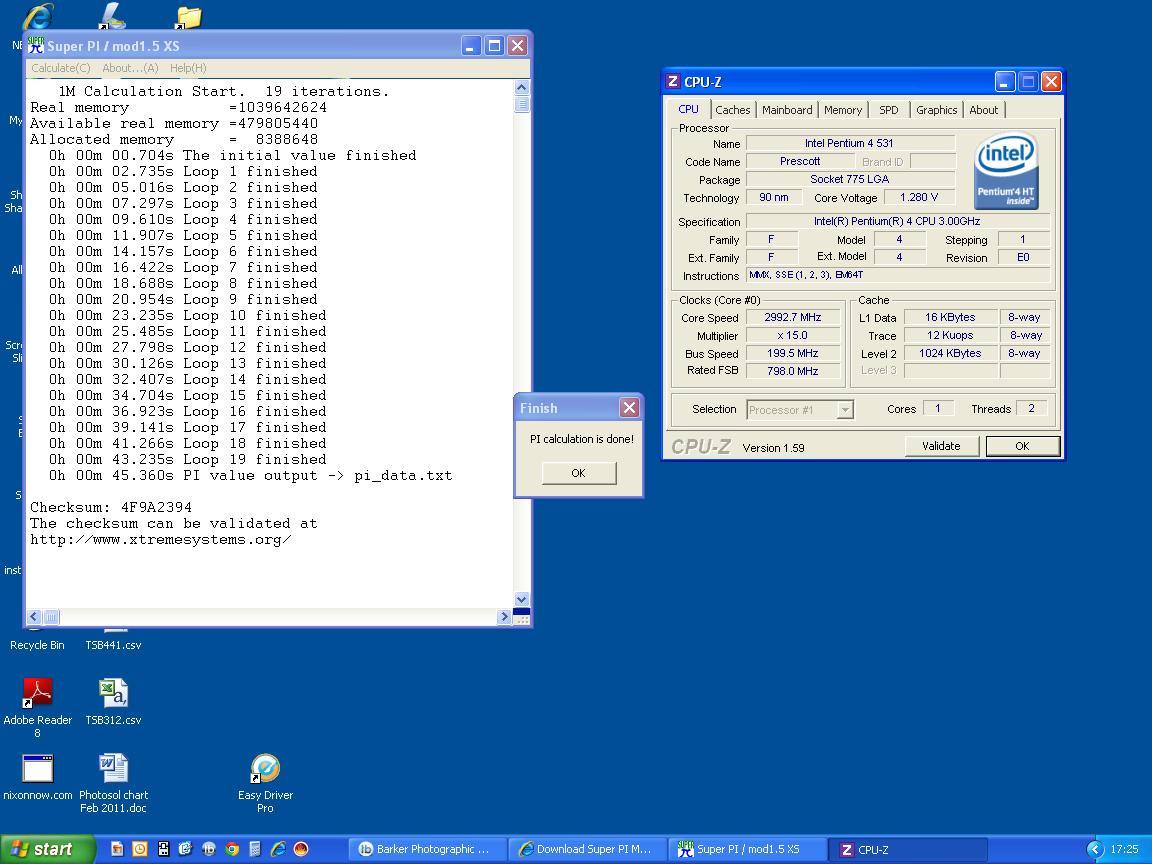Open the About...(A) menu in Super PI
The height and width of the screenshot is (864, 1152).
pyautogui.click(x=130, y=68)
